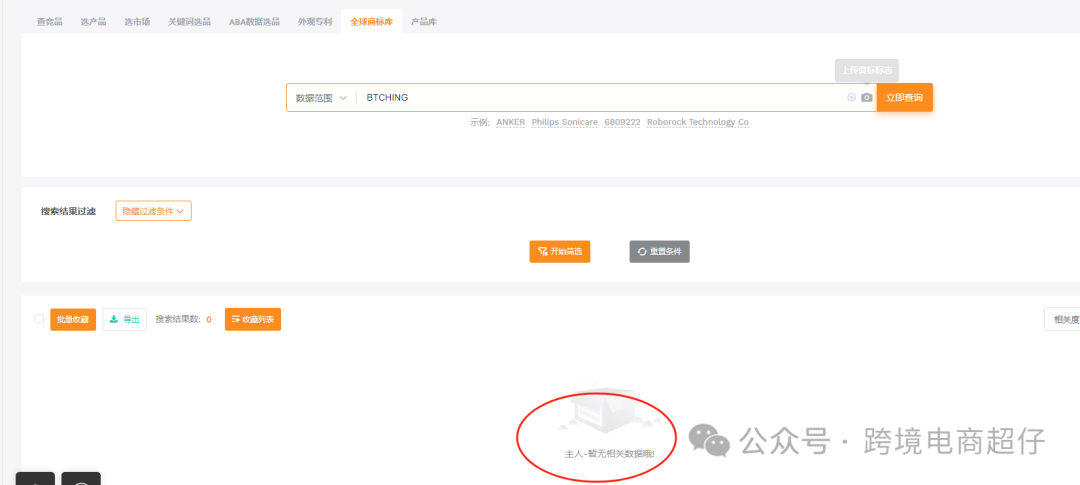Click the 搜索结果数: 0 count text
The width and height of the screenshot is (1080, 485).
click(x=183, y=319)
